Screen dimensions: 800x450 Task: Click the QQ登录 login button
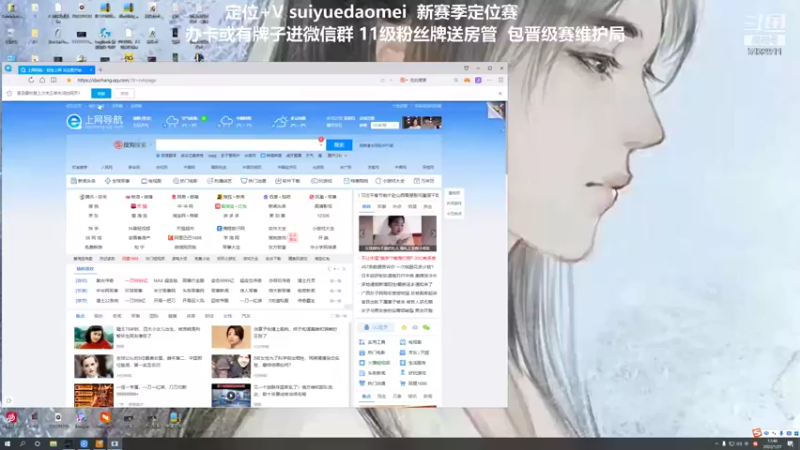(377, 328)
